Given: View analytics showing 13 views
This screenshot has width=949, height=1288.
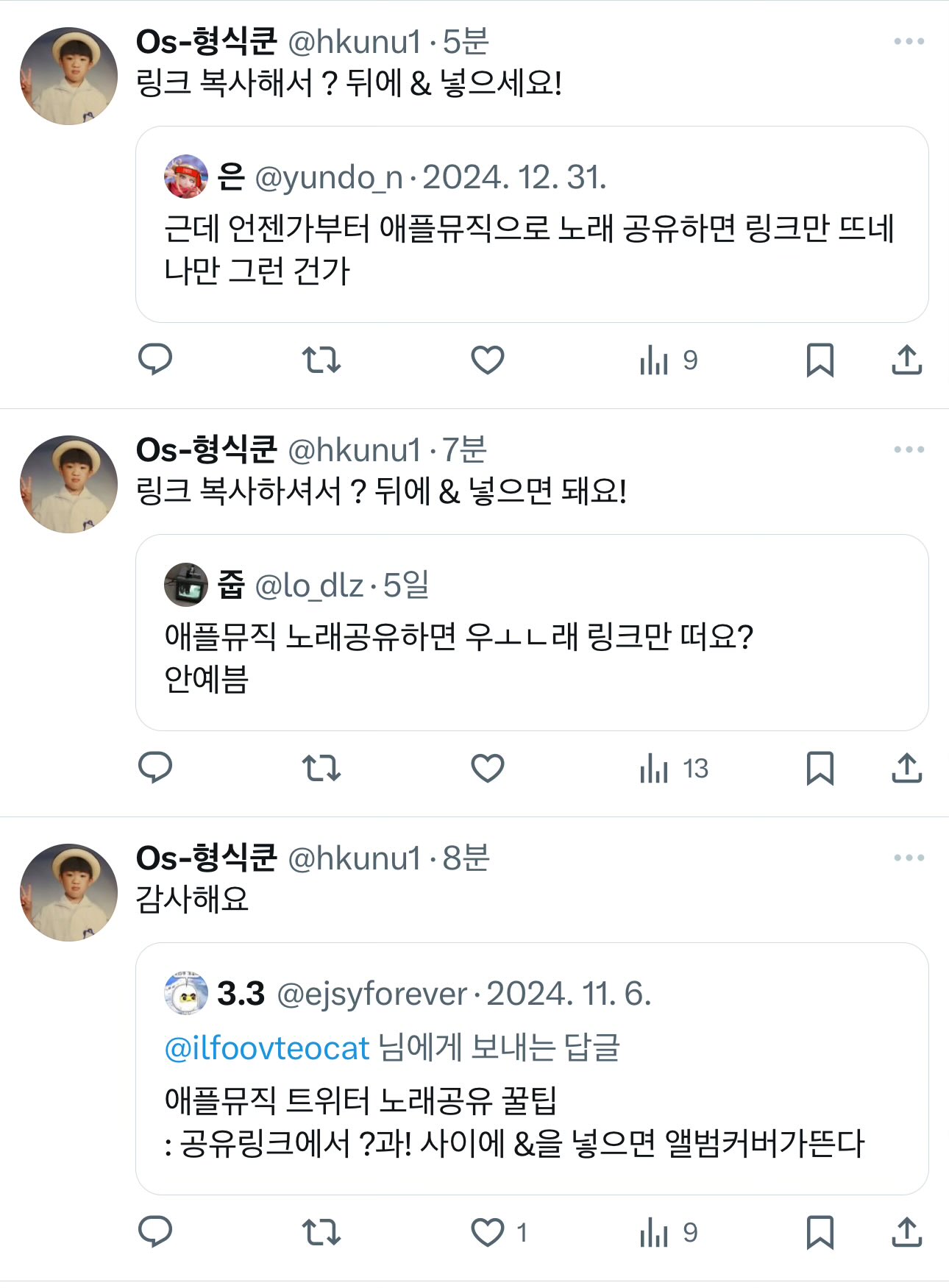Looking at the screenshot, I should [674, 769].
